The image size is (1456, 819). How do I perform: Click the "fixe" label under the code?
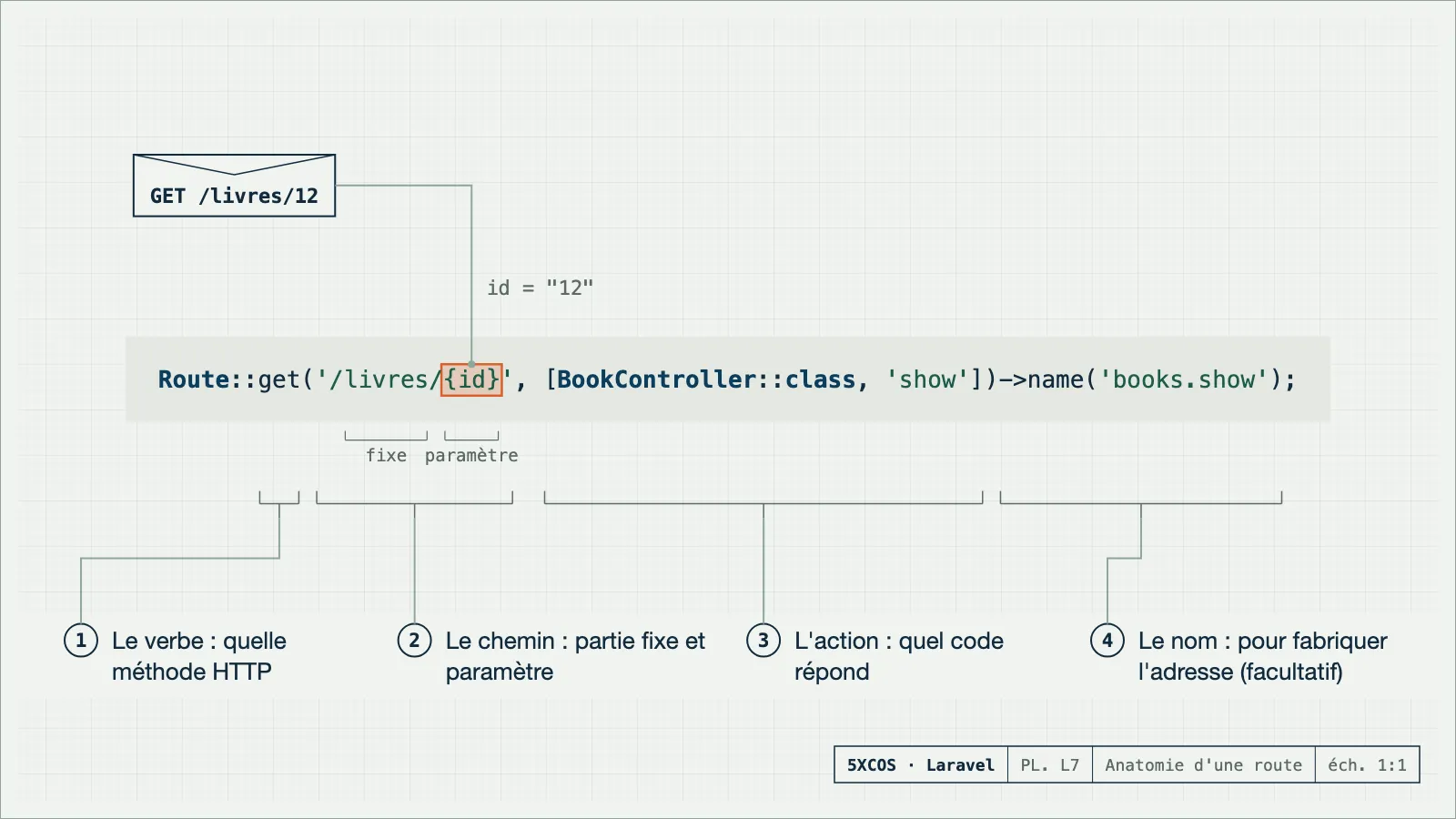tap(386, 455)
